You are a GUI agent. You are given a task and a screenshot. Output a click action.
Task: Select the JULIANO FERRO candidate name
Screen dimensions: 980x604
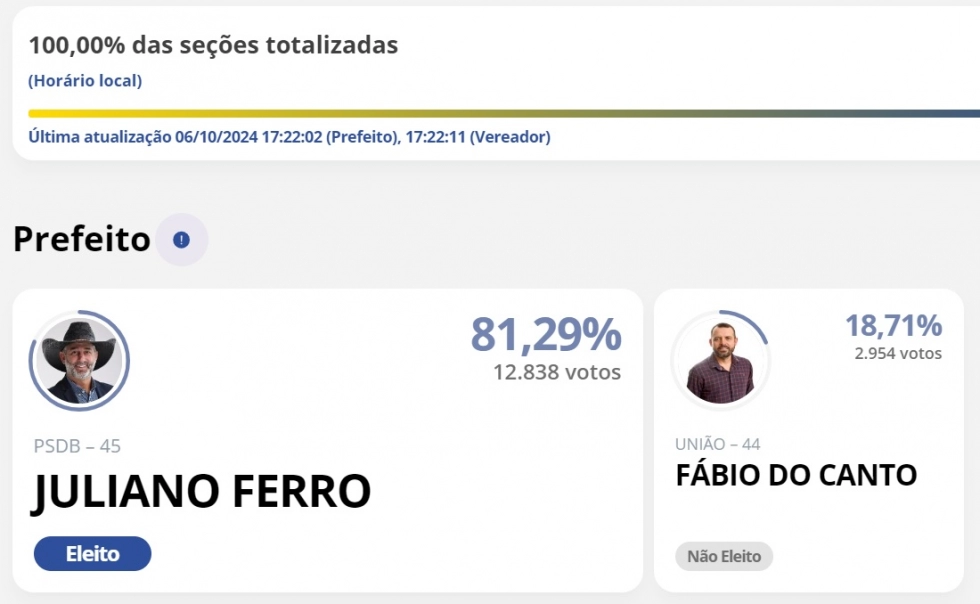pyautogui.click(x=201, y=492)
